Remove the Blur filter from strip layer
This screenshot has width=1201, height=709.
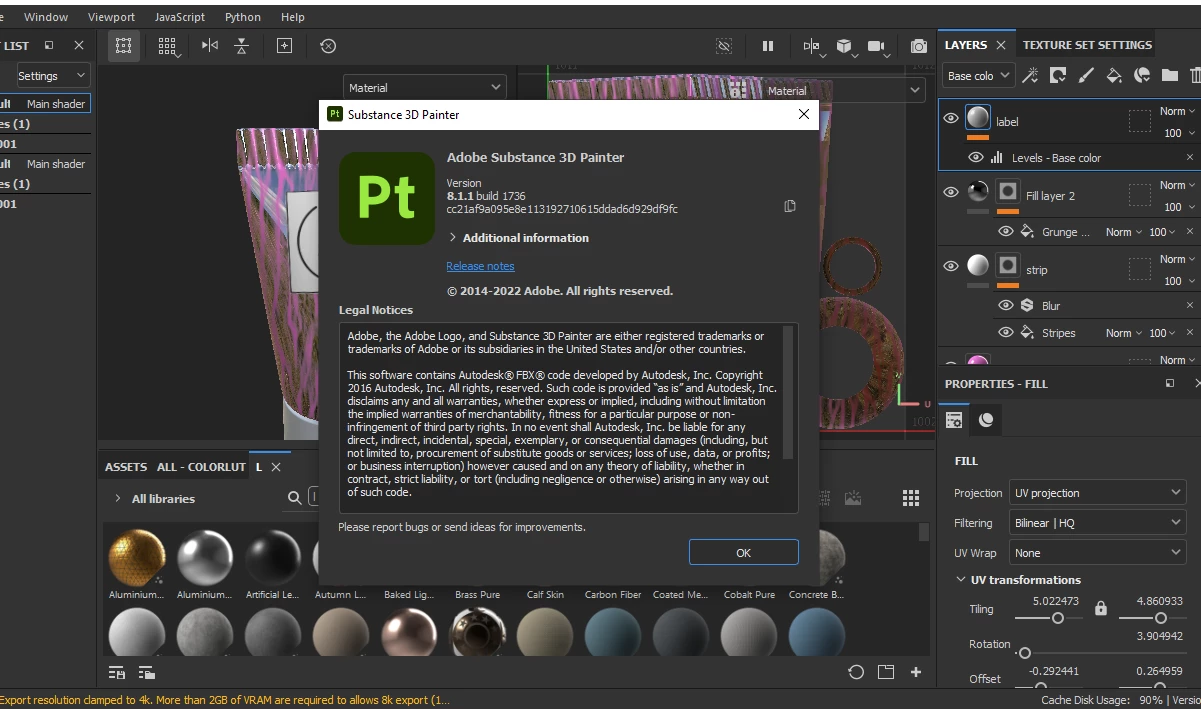1190,305
